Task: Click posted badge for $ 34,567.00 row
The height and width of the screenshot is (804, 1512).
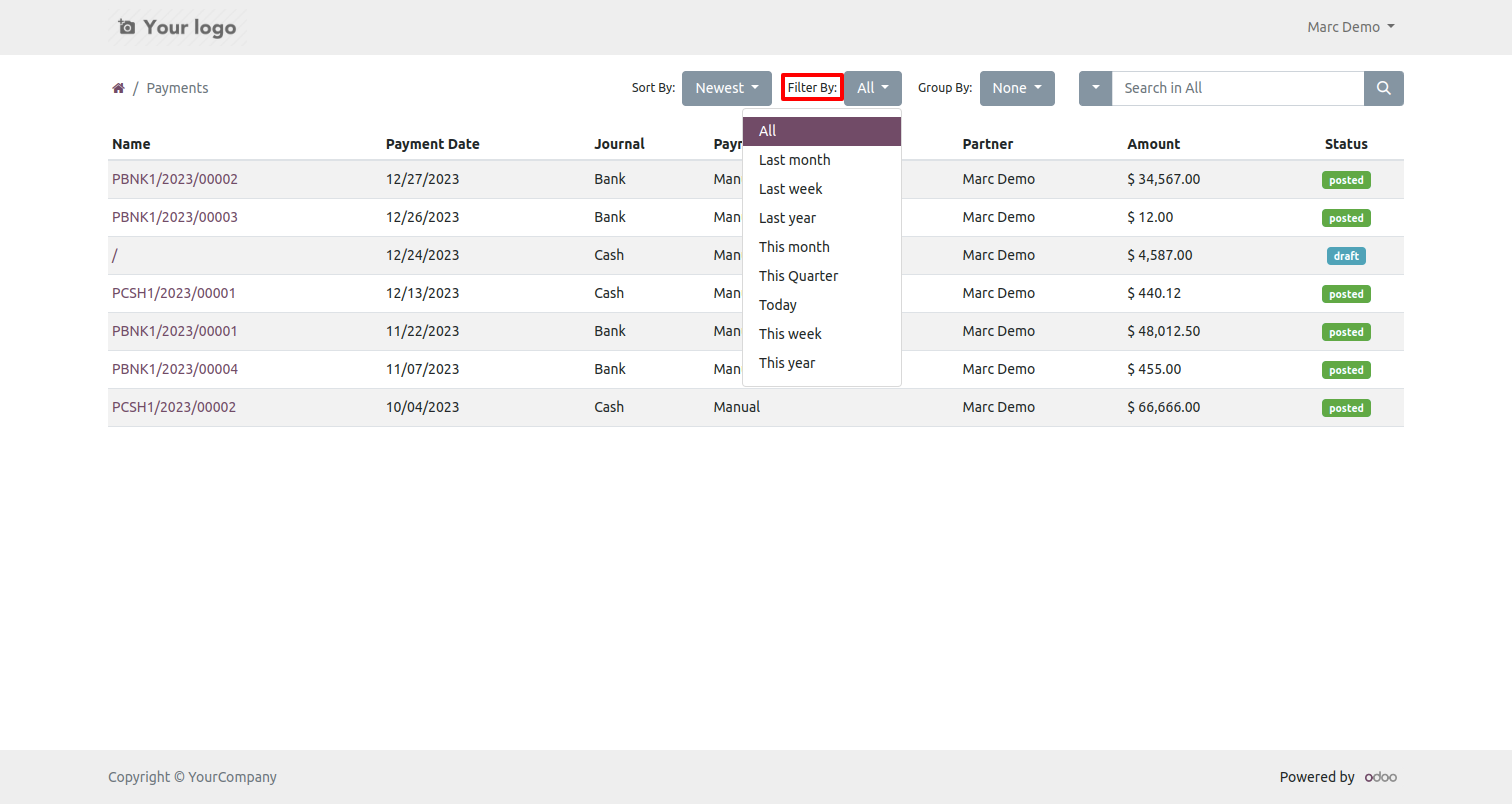Action: tap(1346, 180)
